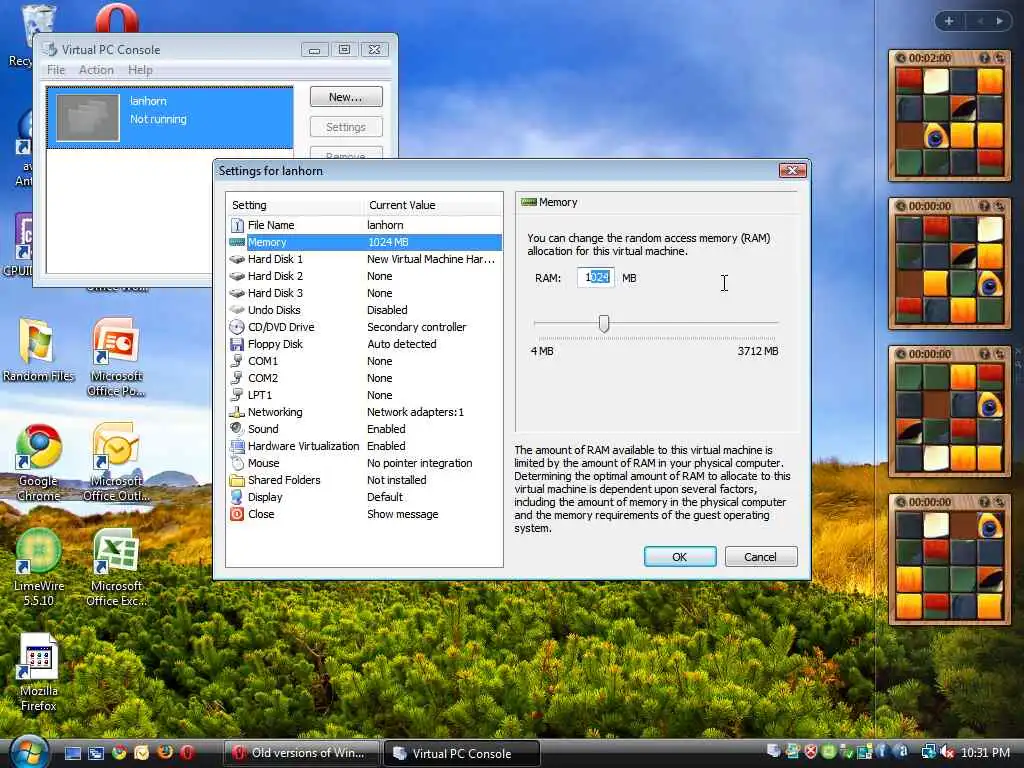Click the Mouse setting icon
Image resolution: width=1024 pixels, height=768 pixels.
click(236, 463)
